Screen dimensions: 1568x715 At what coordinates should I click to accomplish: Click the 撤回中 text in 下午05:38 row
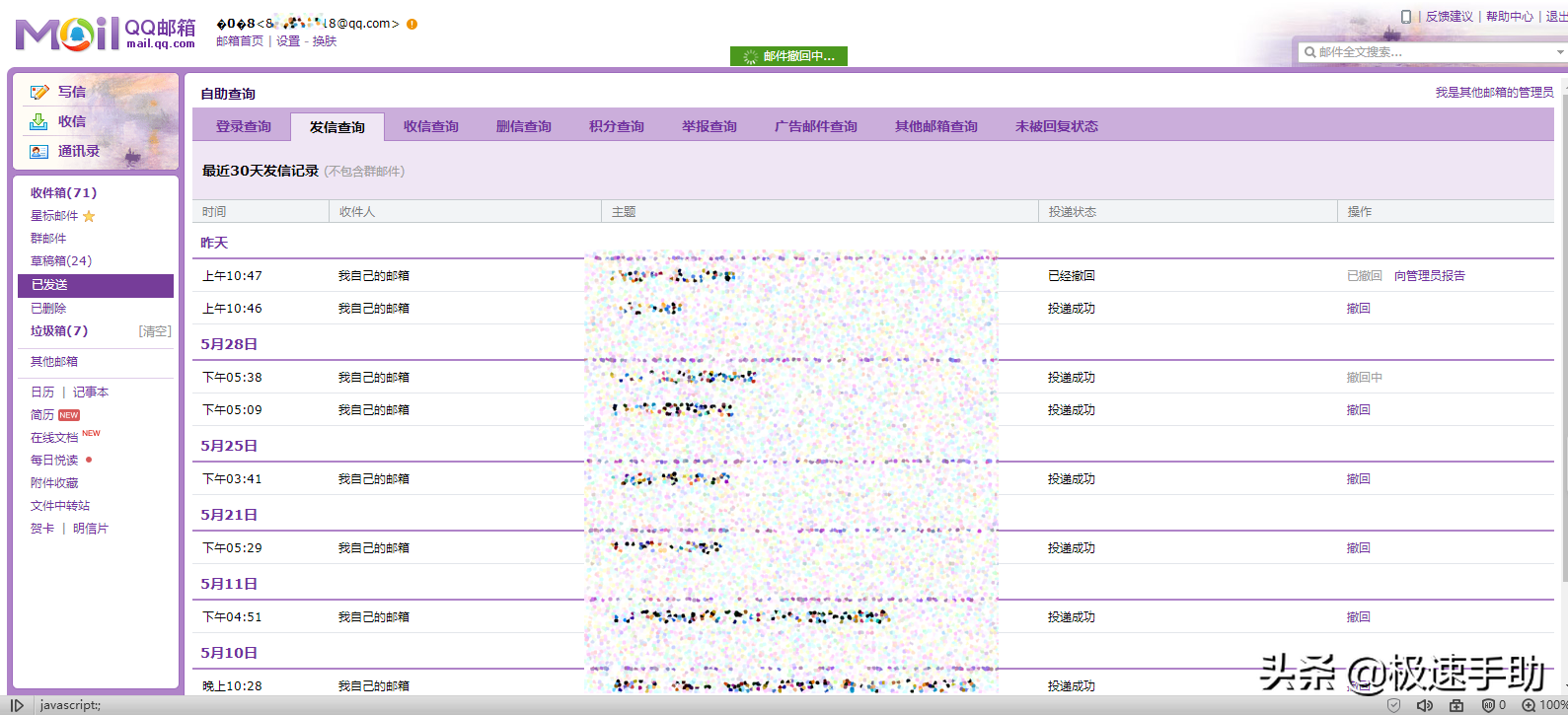pos(1365,378)
